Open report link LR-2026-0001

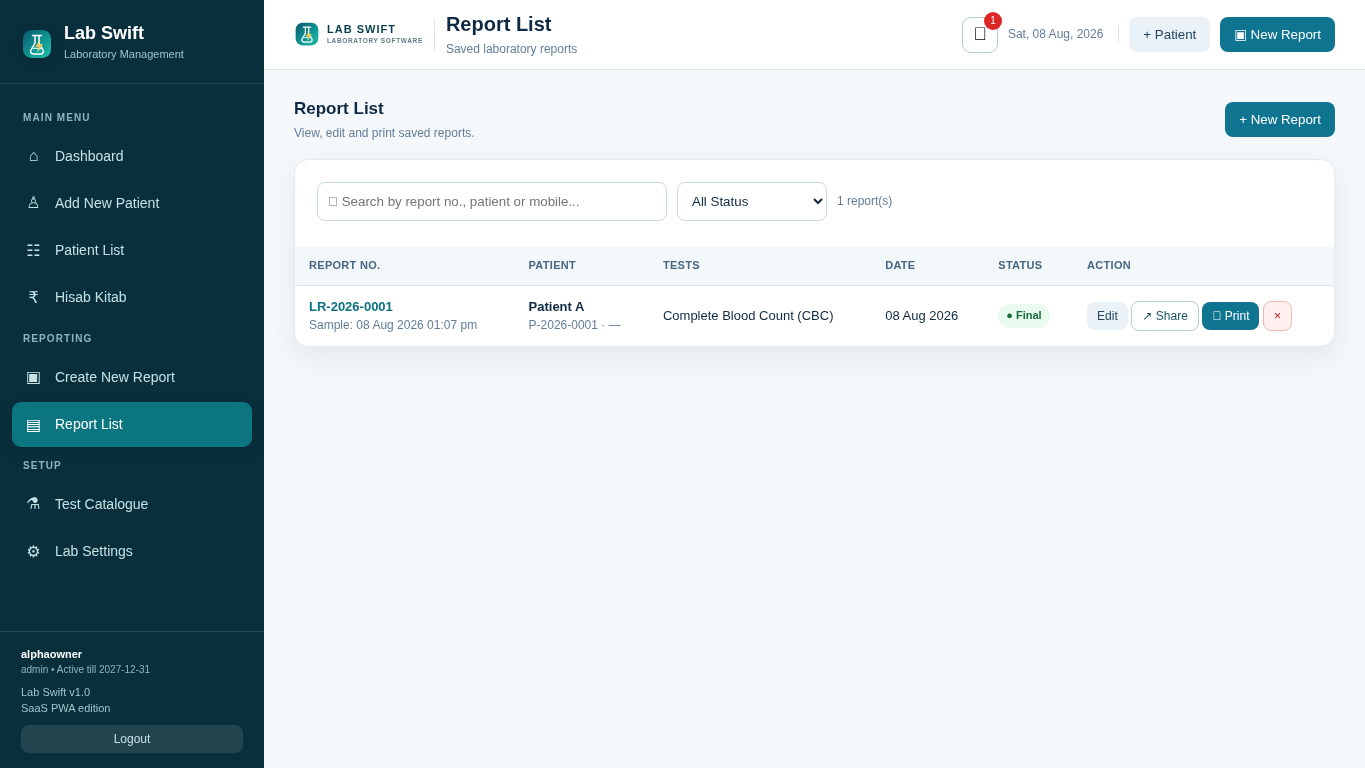click(351, 306)
